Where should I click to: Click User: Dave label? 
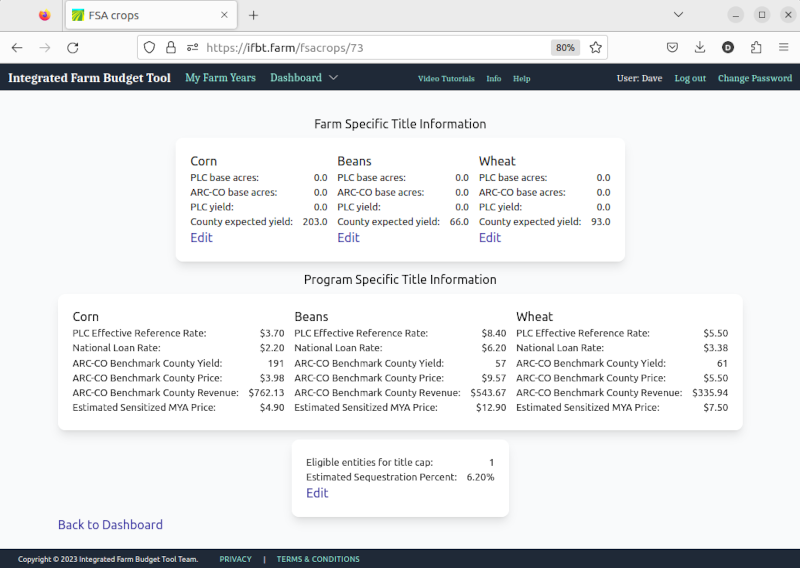point(639,78)
